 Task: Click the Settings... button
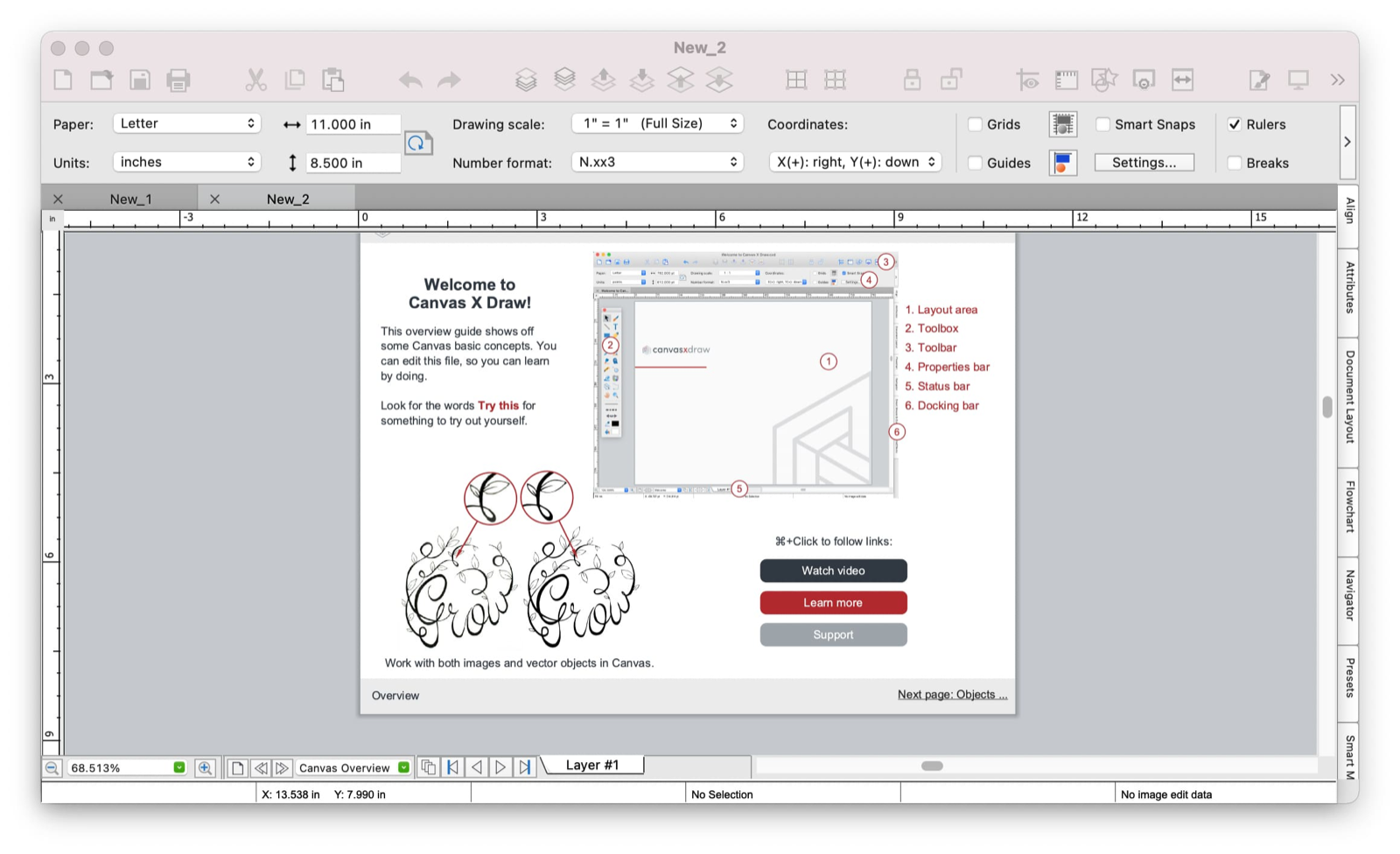(x=1144, y=163)
